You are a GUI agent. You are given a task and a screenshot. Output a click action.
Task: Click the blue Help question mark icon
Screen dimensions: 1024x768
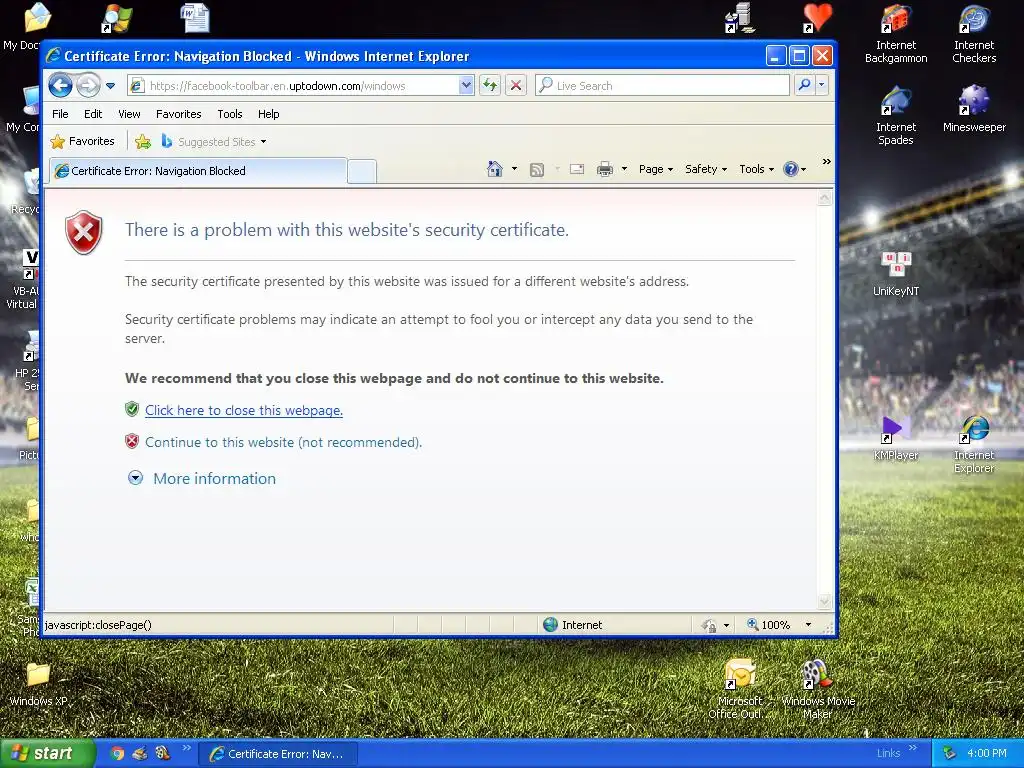coord(791,169)
